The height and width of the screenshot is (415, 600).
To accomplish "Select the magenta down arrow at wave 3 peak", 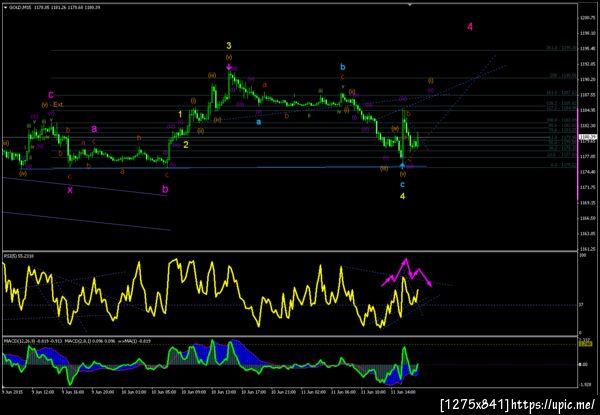I will (229, 67).
